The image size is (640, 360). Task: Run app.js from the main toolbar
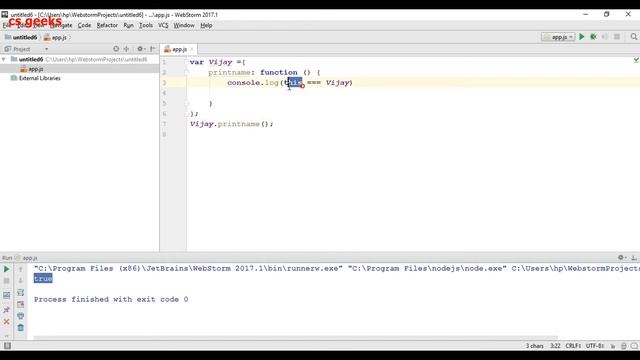point(582,37)
